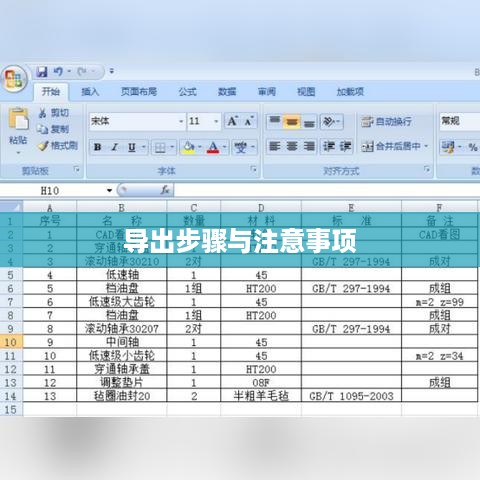Align text left

[275, 146]
